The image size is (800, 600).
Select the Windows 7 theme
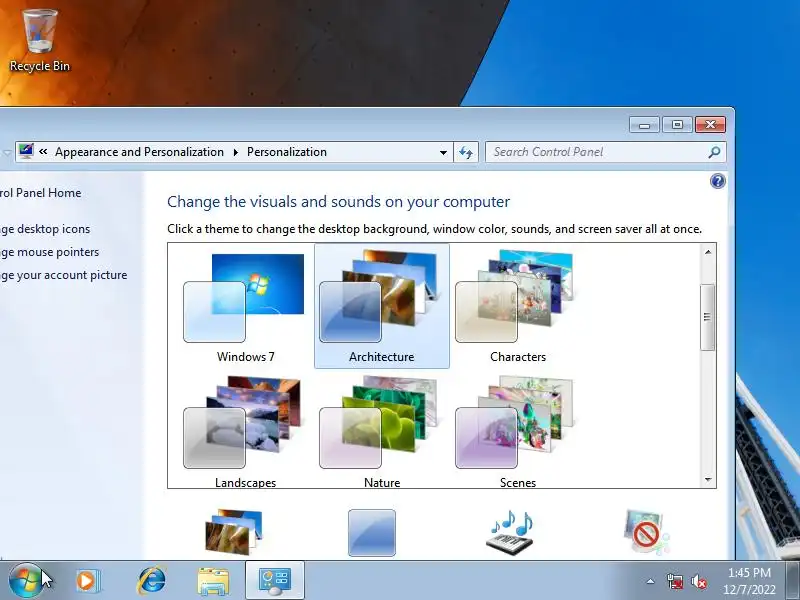coord(245,308)
